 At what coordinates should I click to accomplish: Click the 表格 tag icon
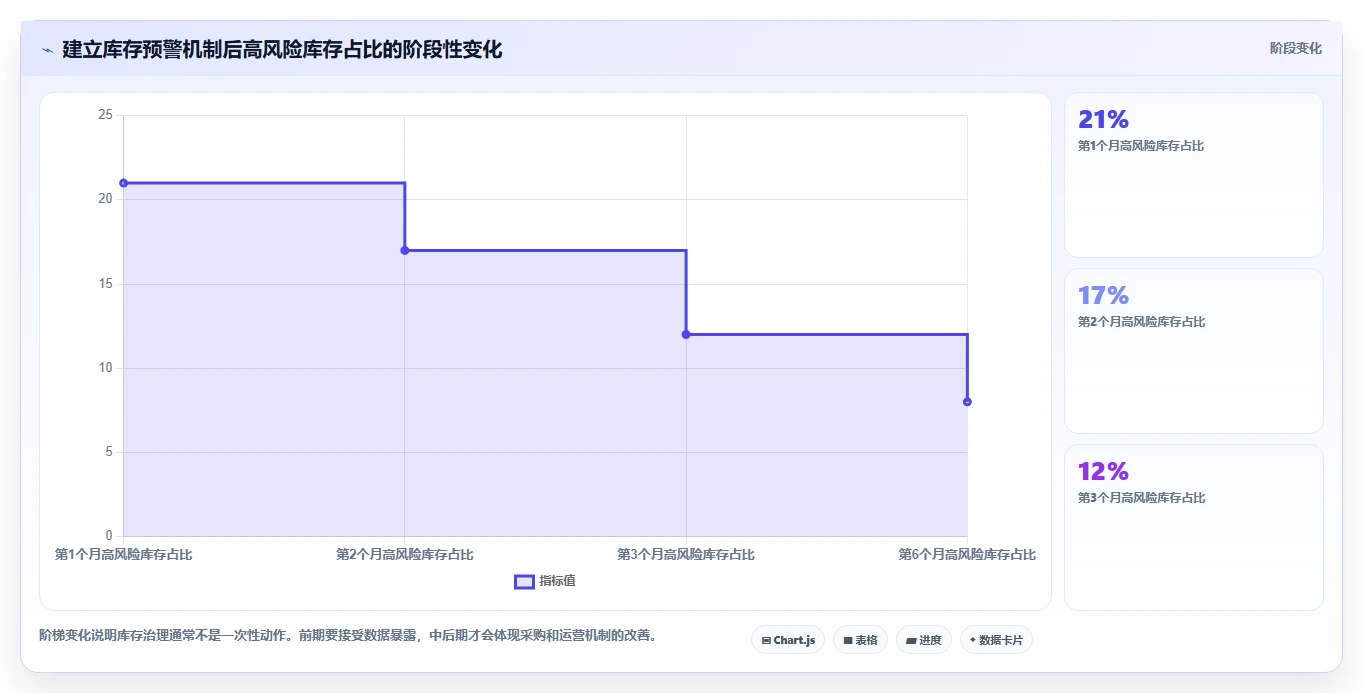[x=848, y=640]
